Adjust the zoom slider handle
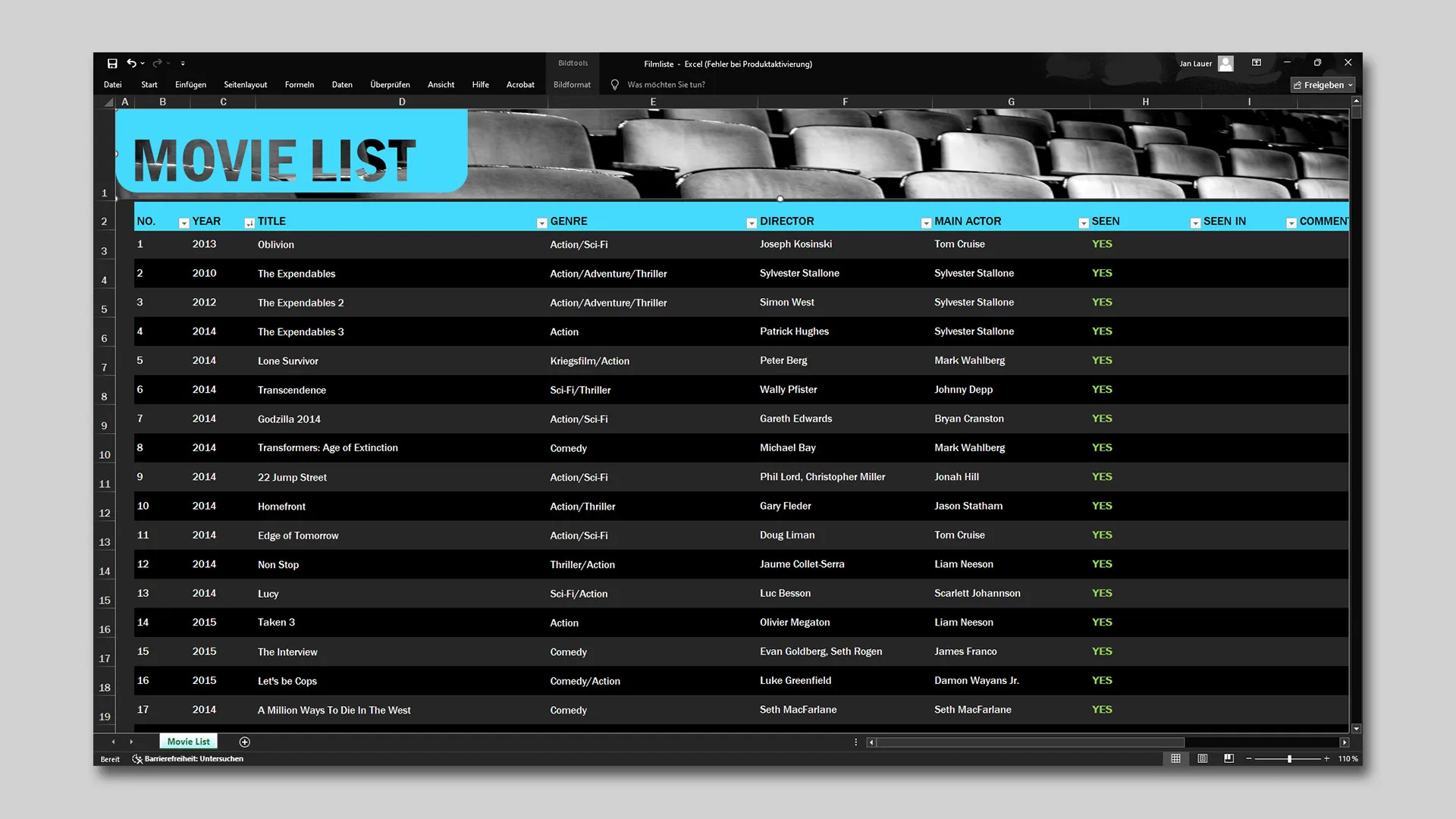1456x819 pixels. coord(1289,758)
